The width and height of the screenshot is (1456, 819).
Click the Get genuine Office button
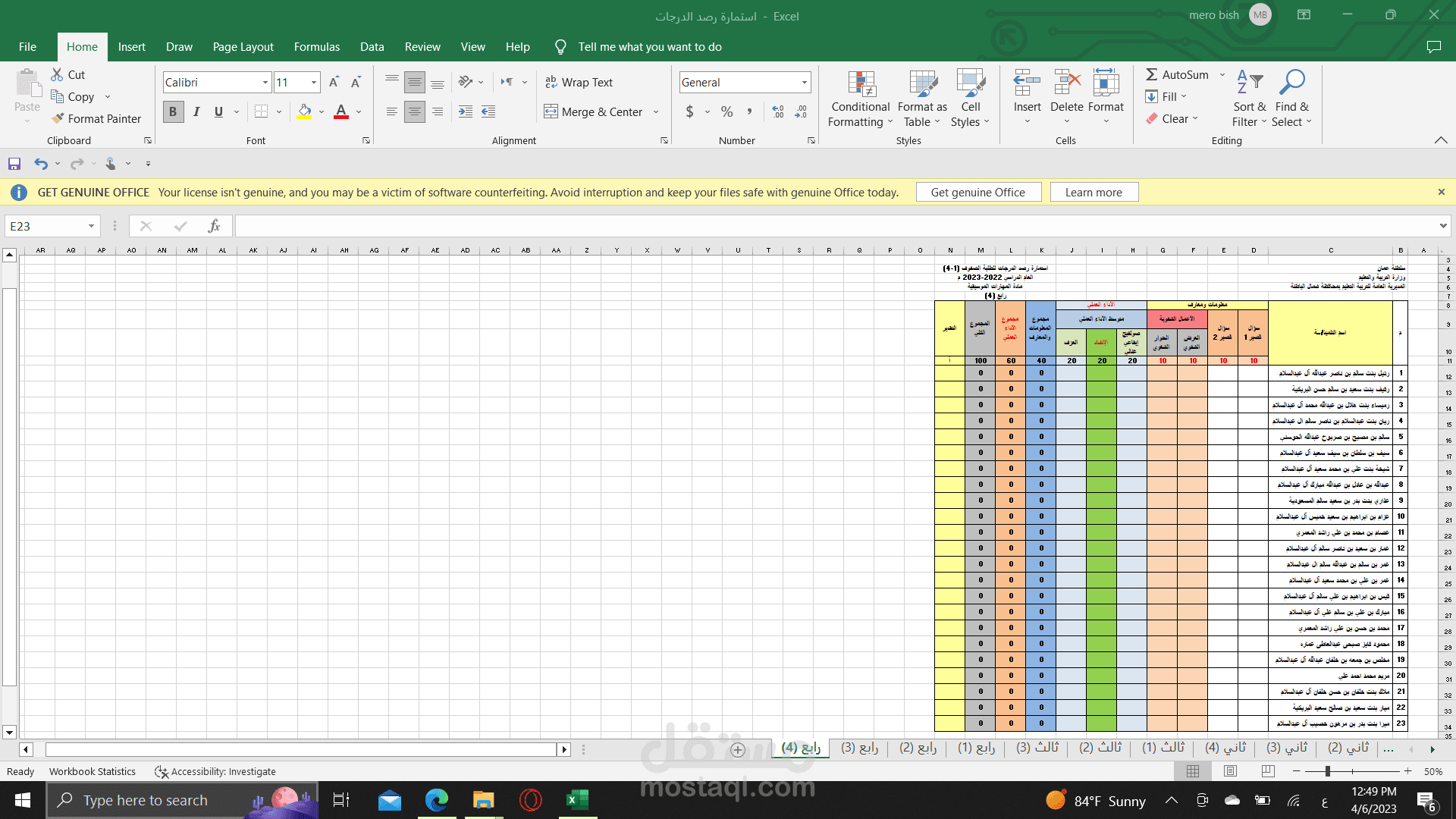click(977, 193)
